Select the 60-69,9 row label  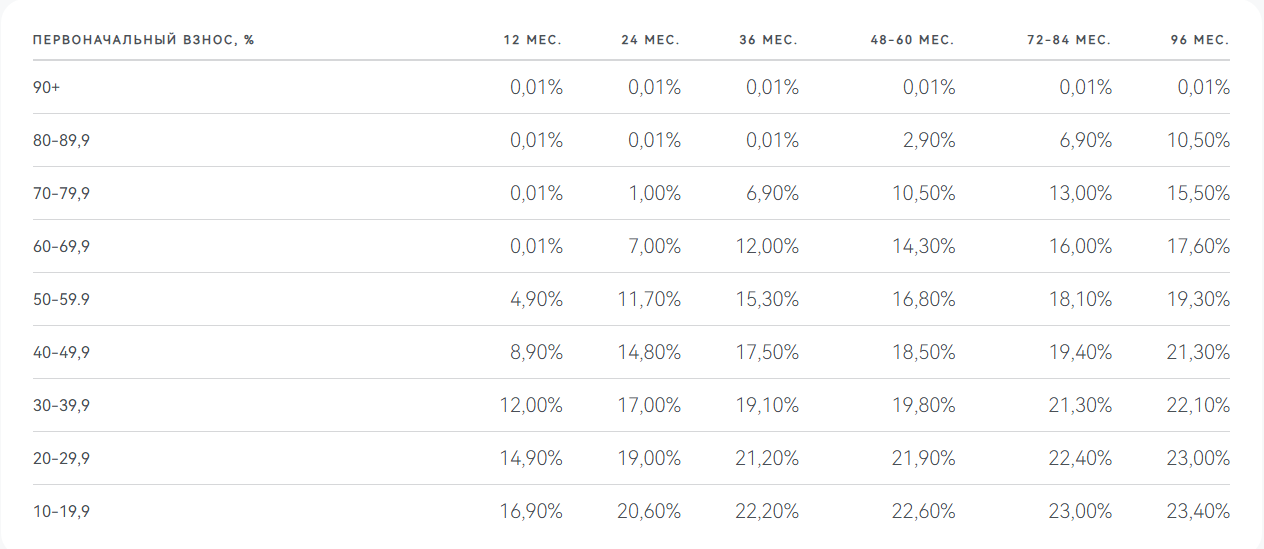pos(62,247)
